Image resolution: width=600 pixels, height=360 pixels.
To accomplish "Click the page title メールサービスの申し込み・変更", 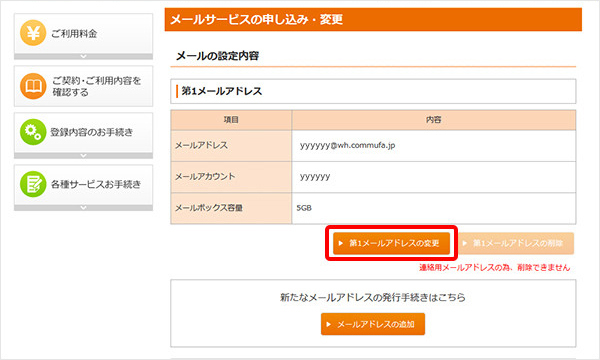I will click(256, 20).
